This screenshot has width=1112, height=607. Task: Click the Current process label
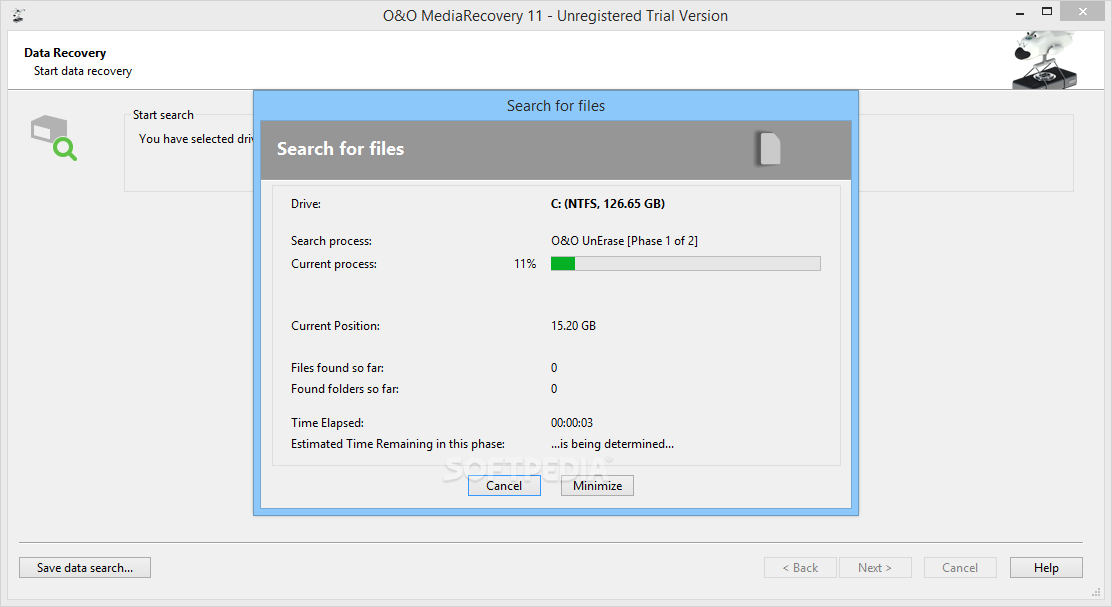pos(334,264)
